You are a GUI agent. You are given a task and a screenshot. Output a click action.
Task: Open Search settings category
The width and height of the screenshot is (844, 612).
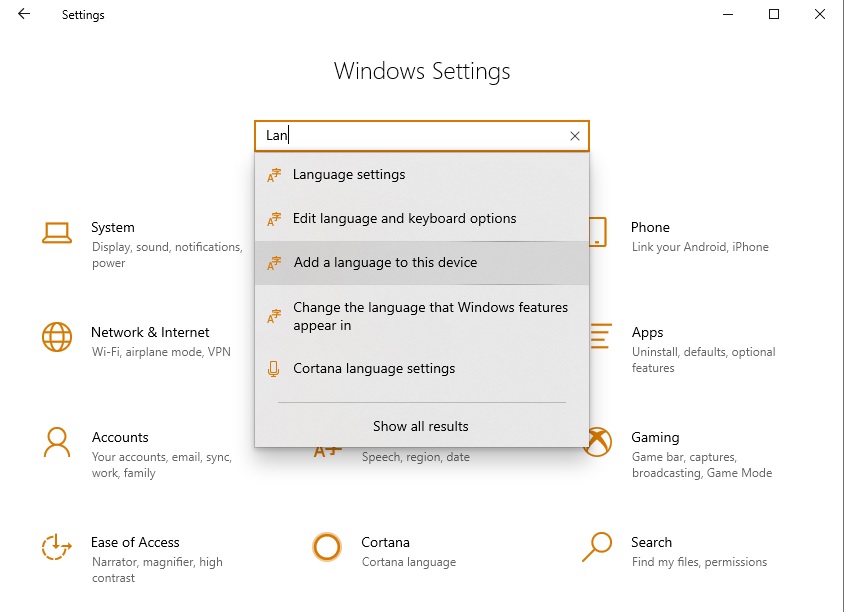[x=651, y=543]
